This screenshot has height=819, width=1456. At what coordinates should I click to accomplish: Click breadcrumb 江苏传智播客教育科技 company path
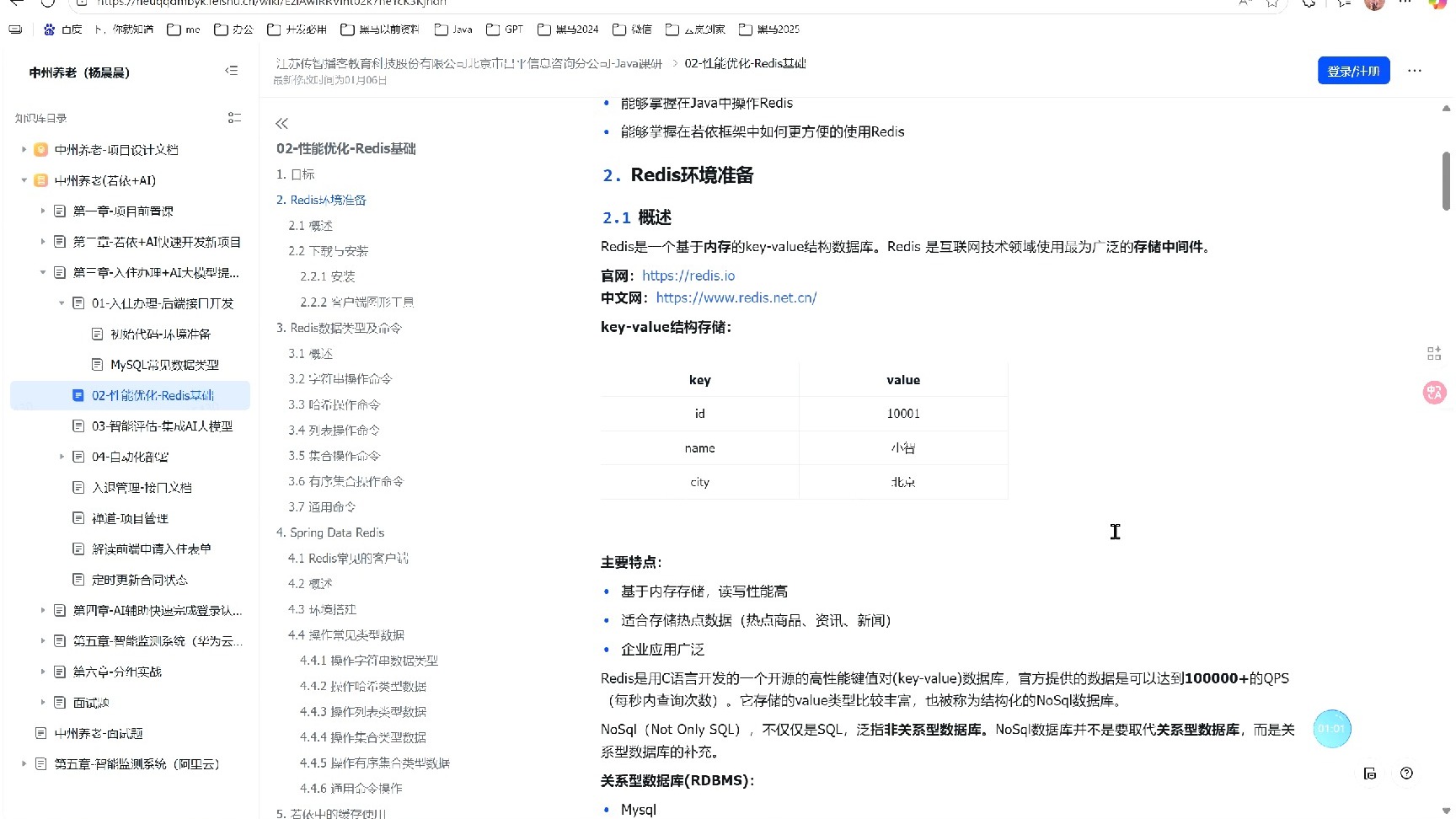468,64
